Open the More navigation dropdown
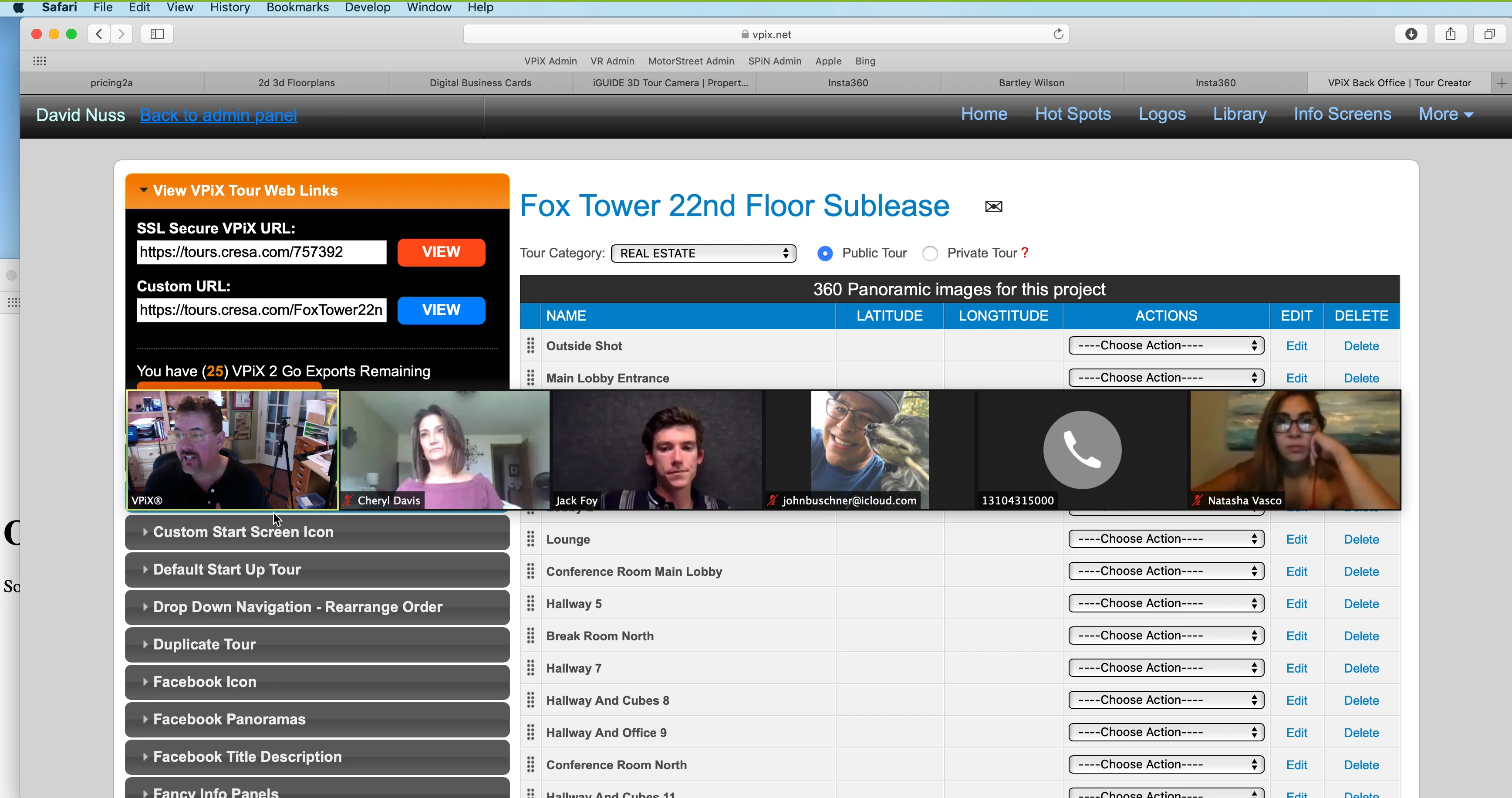This screenshot has height=798, width=1512. [x=1446, y=115]
